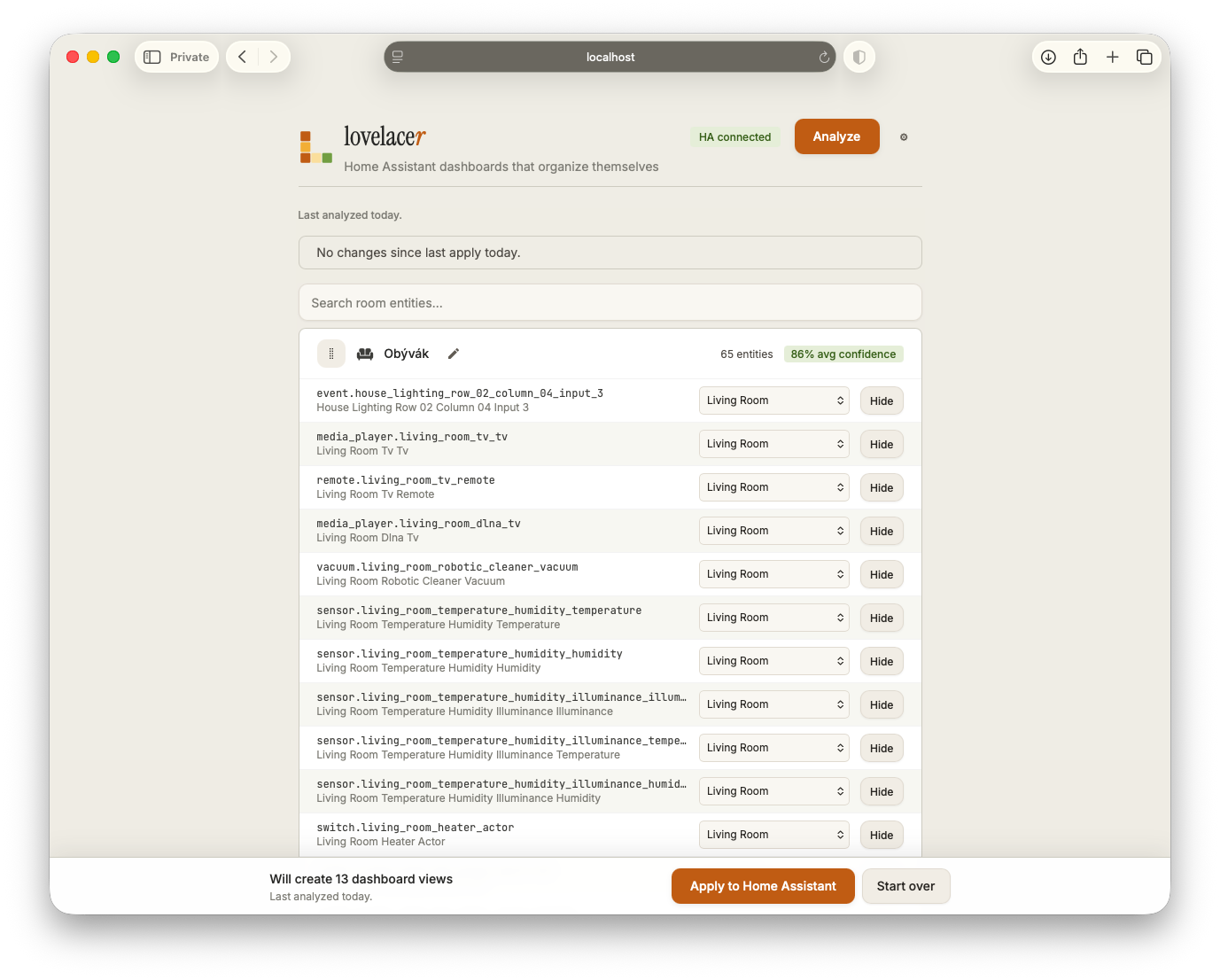Hide media_player.living_room_tv_tv entity
This screenshot has width=1220, height=980.
tap(882, 444)
